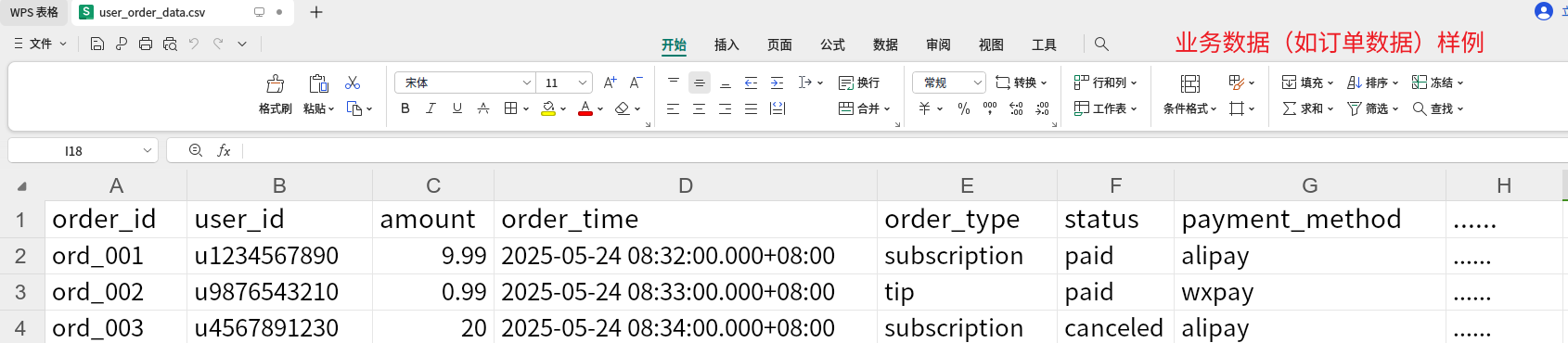
Task: Expand the borders dropdown arrow
Action: pyautogui.click(x=526, y=109)
